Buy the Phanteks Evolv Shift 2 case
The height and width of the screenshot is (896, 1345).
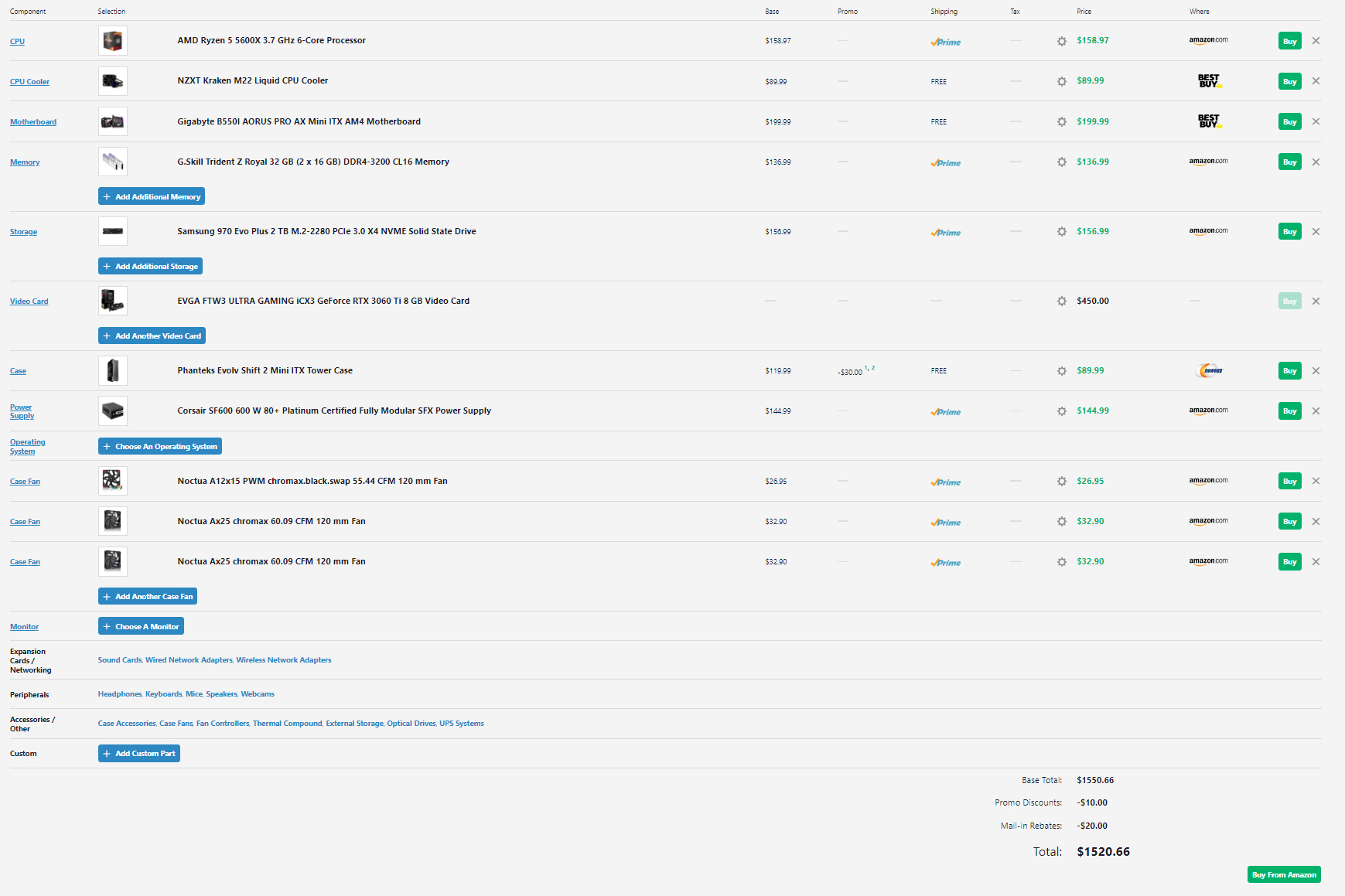pyautogui.click(x=1290, y=371)
